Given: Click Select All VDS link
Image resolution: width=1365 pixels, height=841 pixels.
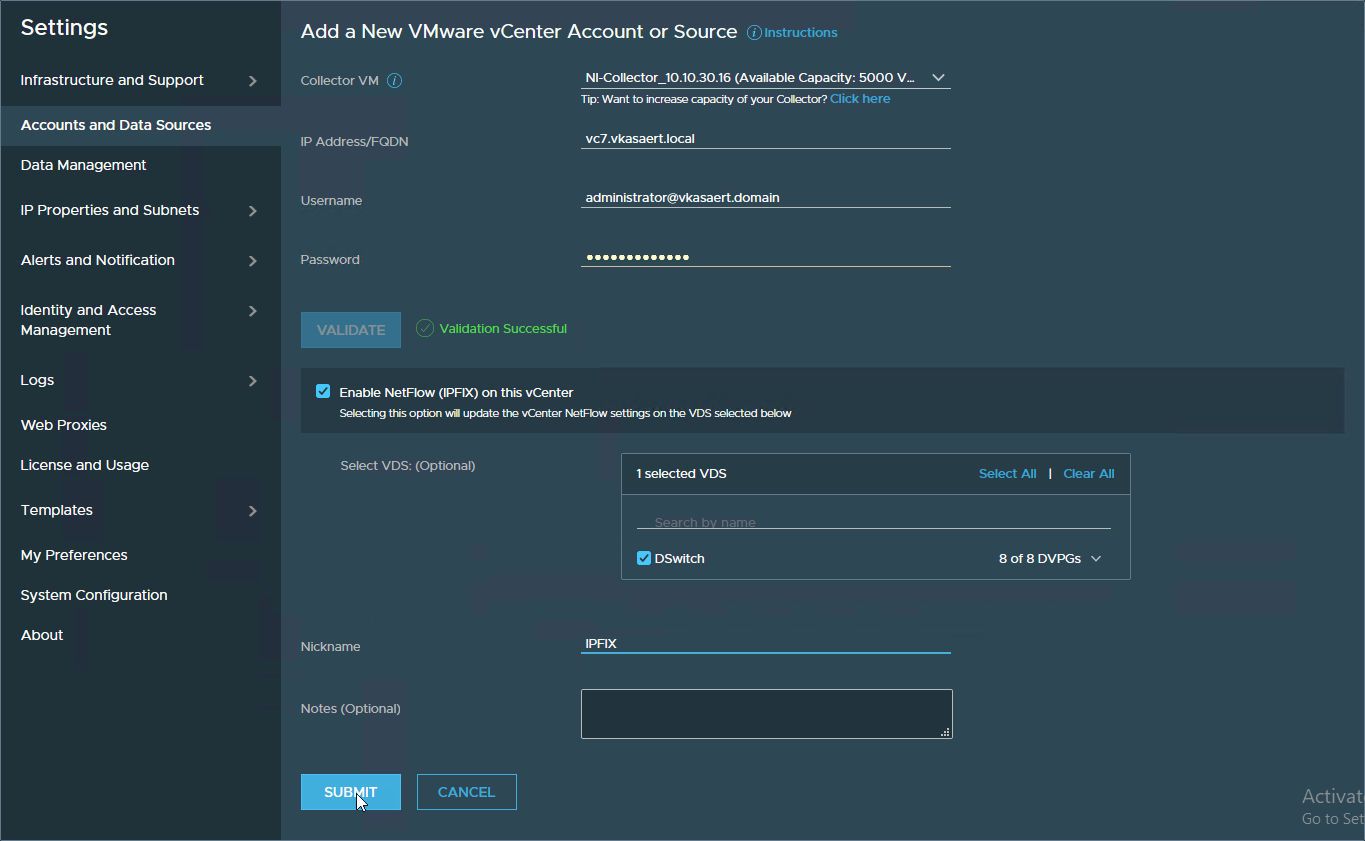Looking at the screenshot, I should (1007, 474).
